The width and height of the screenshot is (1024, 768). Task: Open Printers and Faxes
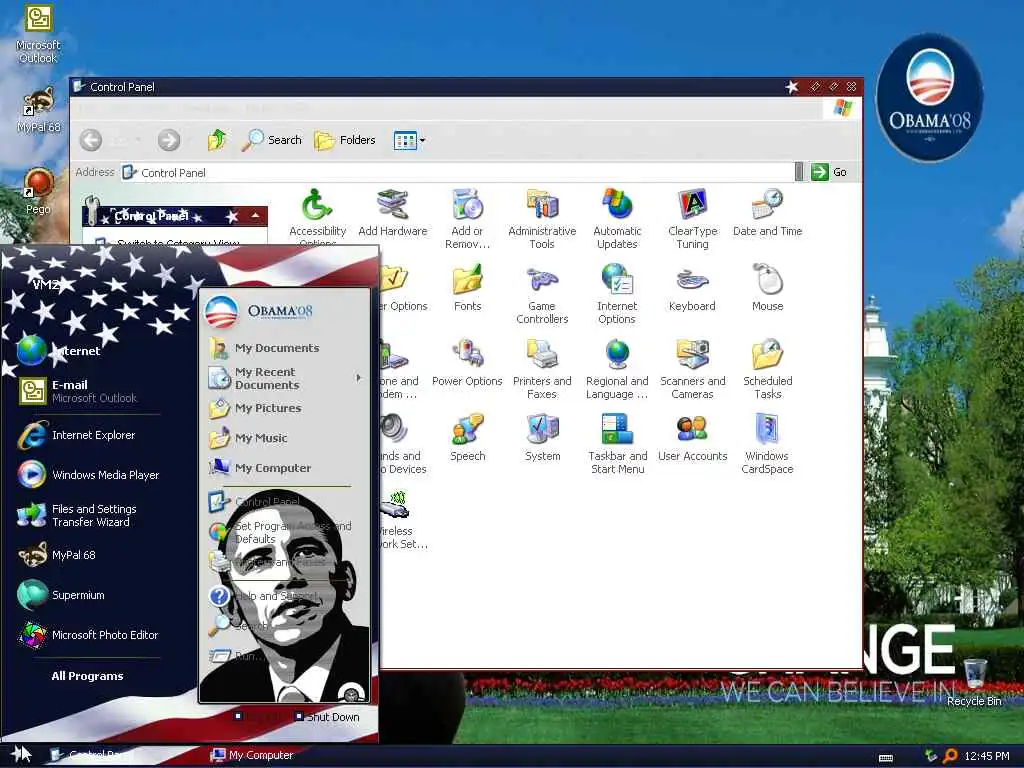point(542,369)
